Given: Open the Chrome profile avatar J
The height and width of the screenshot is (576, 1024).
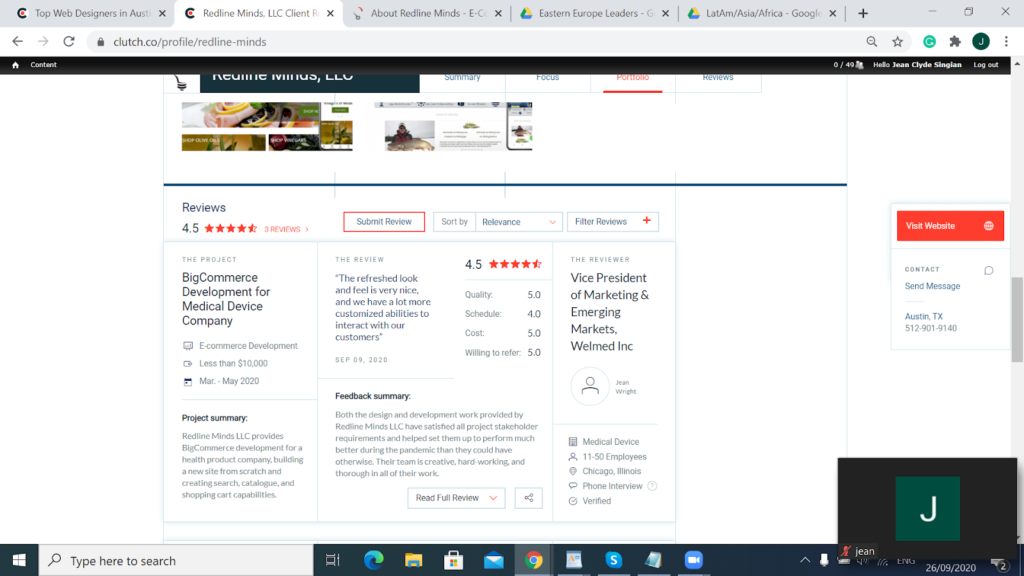Looking at the screenshot, I should click(981, 42).
